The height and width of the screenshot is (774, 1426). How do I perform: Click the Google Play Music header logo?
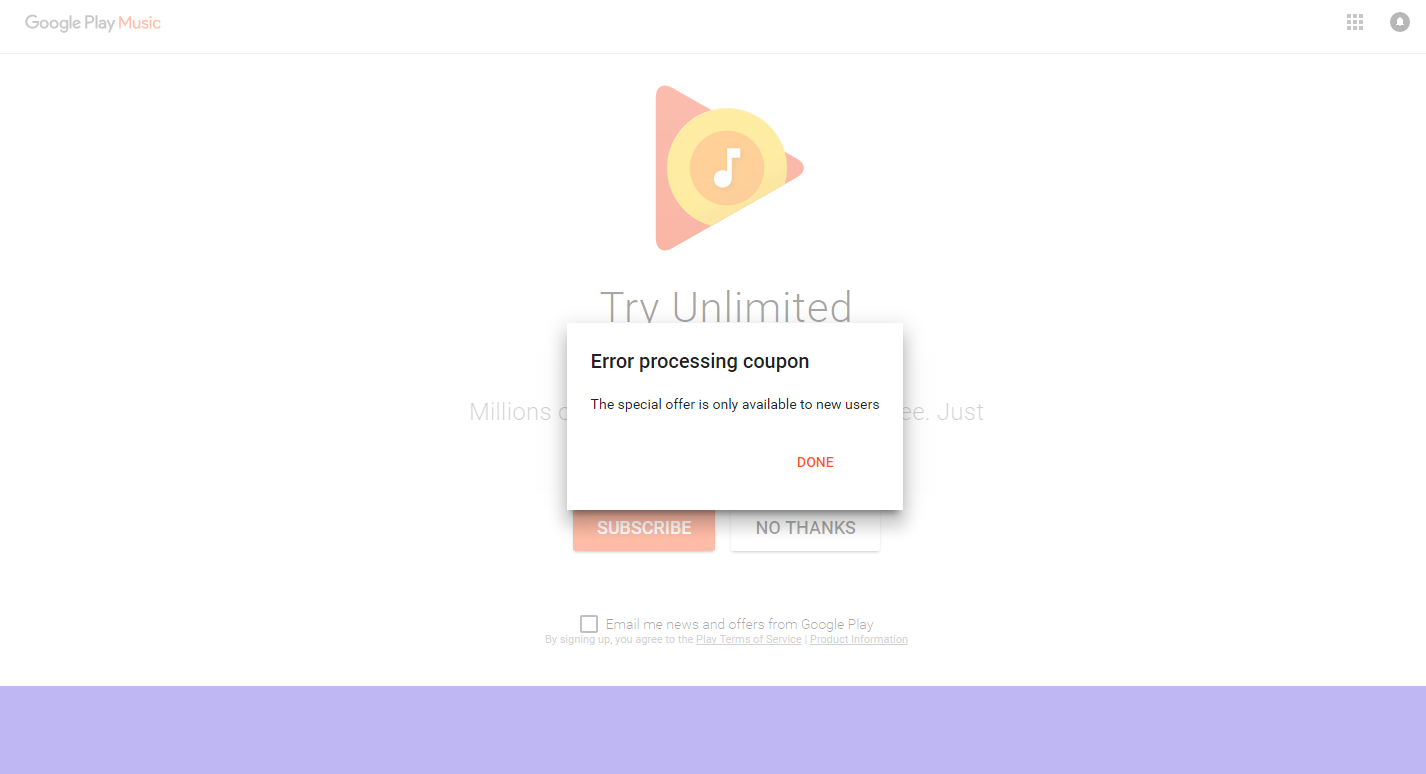[x=93, y=23]
